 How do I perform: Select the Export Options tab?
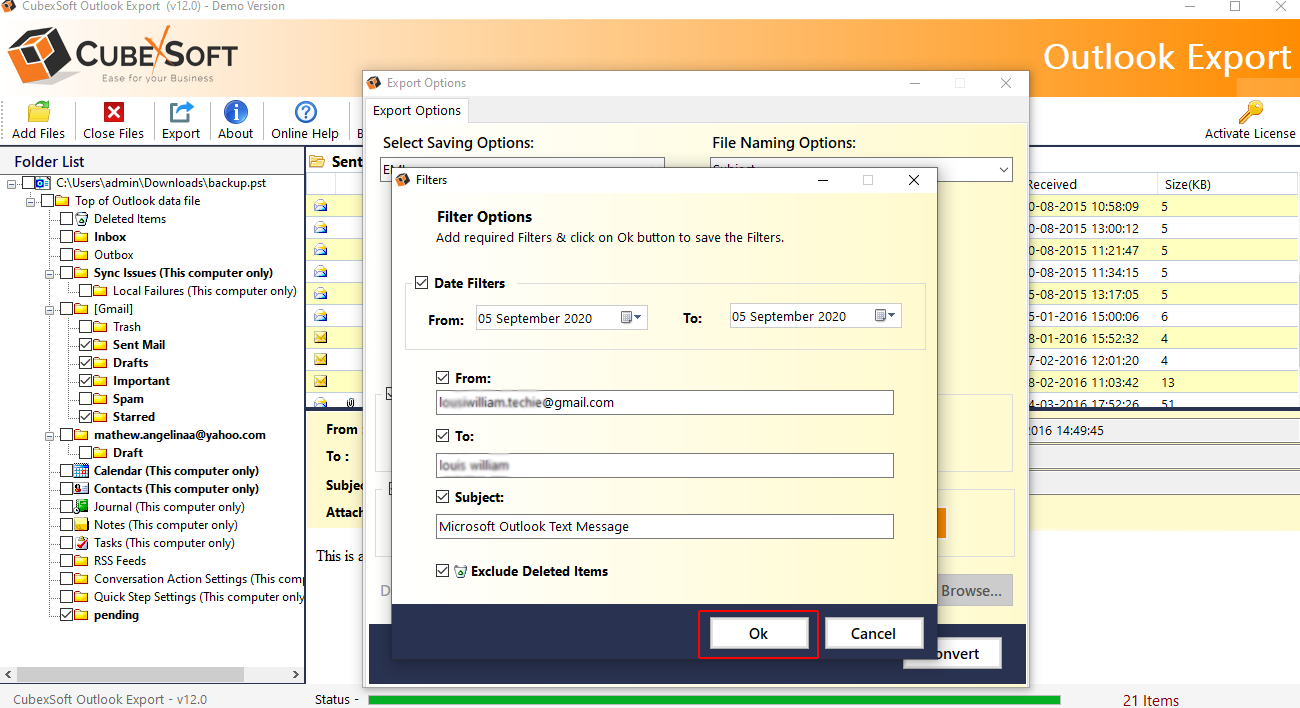[417, 111]
